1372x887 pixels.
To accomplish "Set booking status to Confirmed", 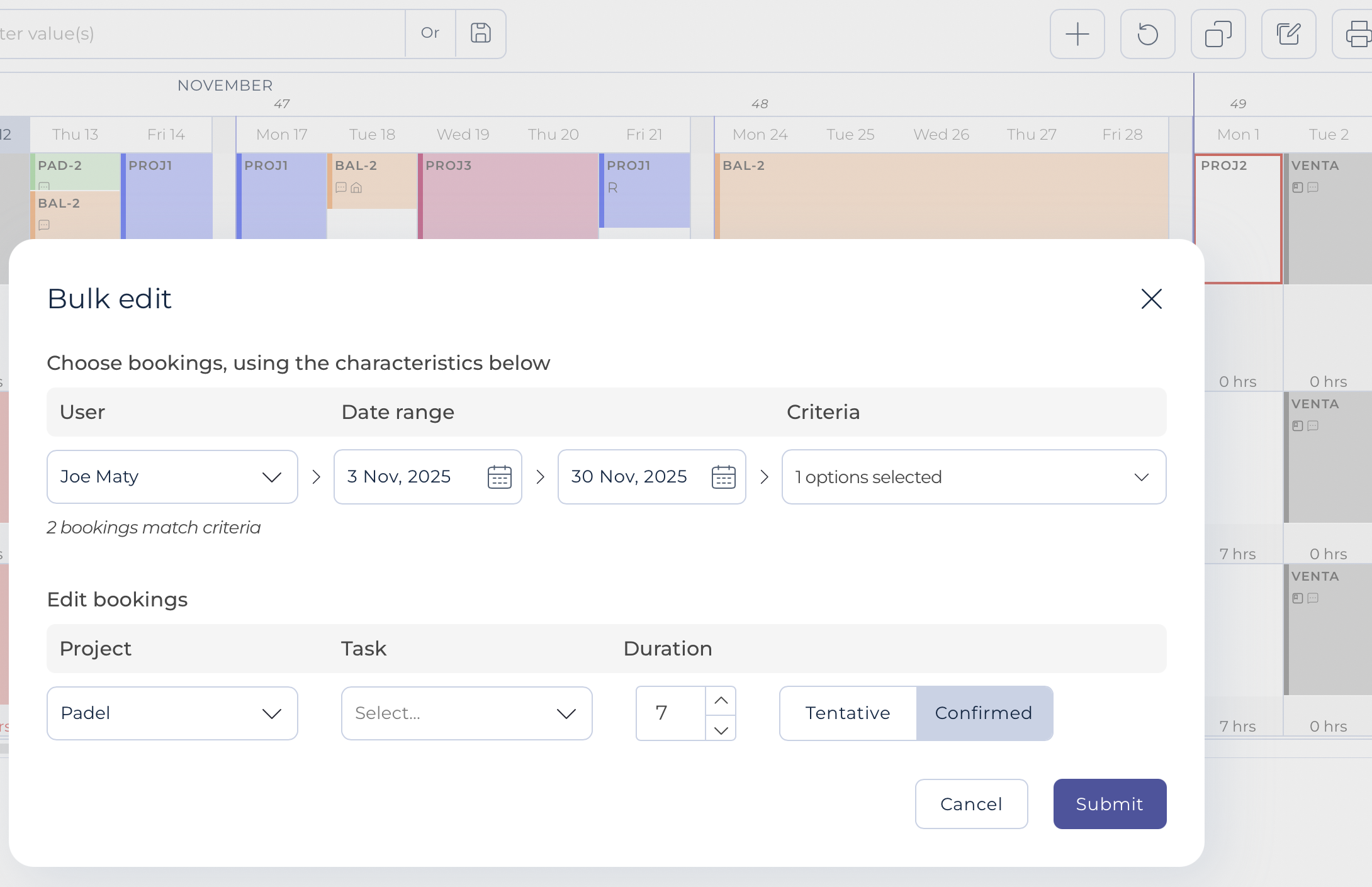I will coord(984,713).
